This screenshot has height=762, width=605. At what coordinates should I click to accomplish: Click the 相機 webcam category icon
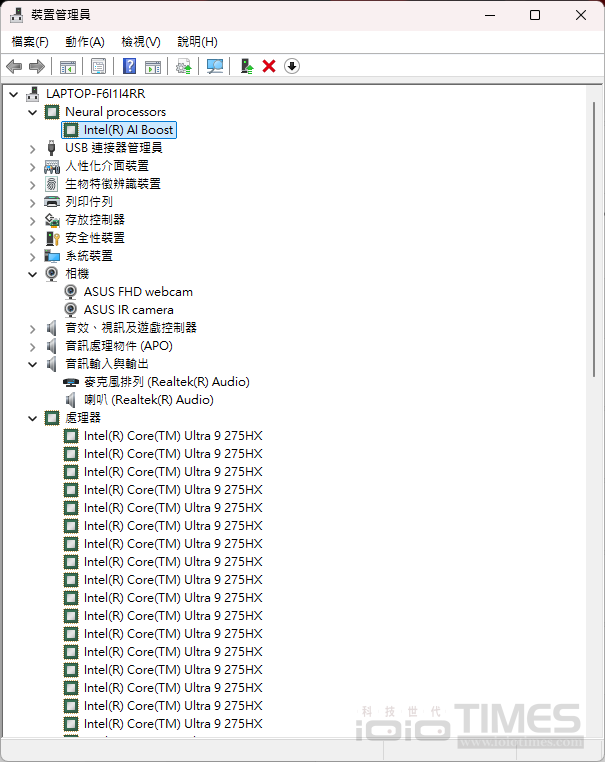pyautogui.click(x=52, y=274)
